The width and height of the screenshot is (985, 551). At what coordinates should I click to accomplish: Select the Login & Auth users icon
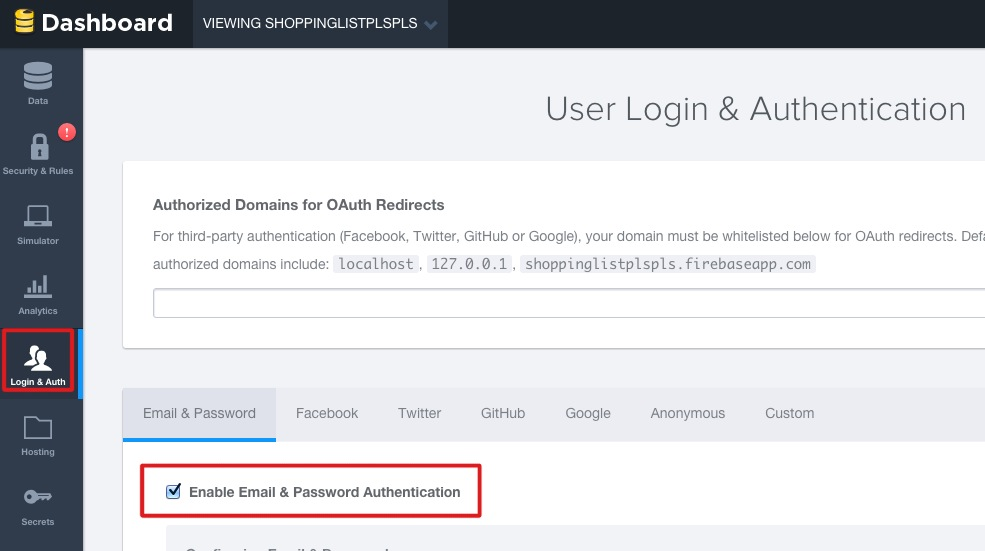tap(38, 357)
